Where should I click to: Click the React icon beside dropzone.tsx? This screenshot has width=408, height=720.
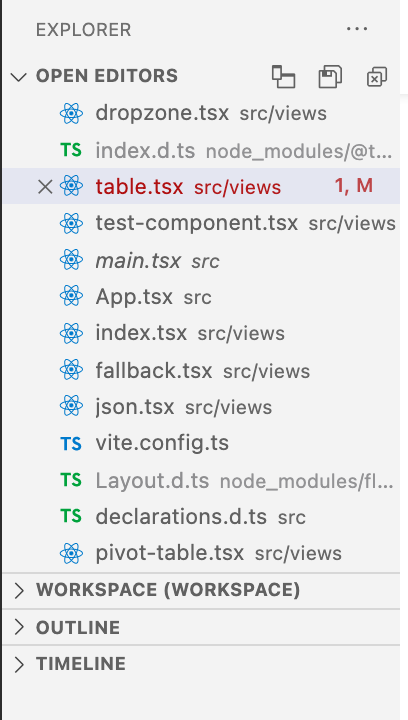pos(71,113)
